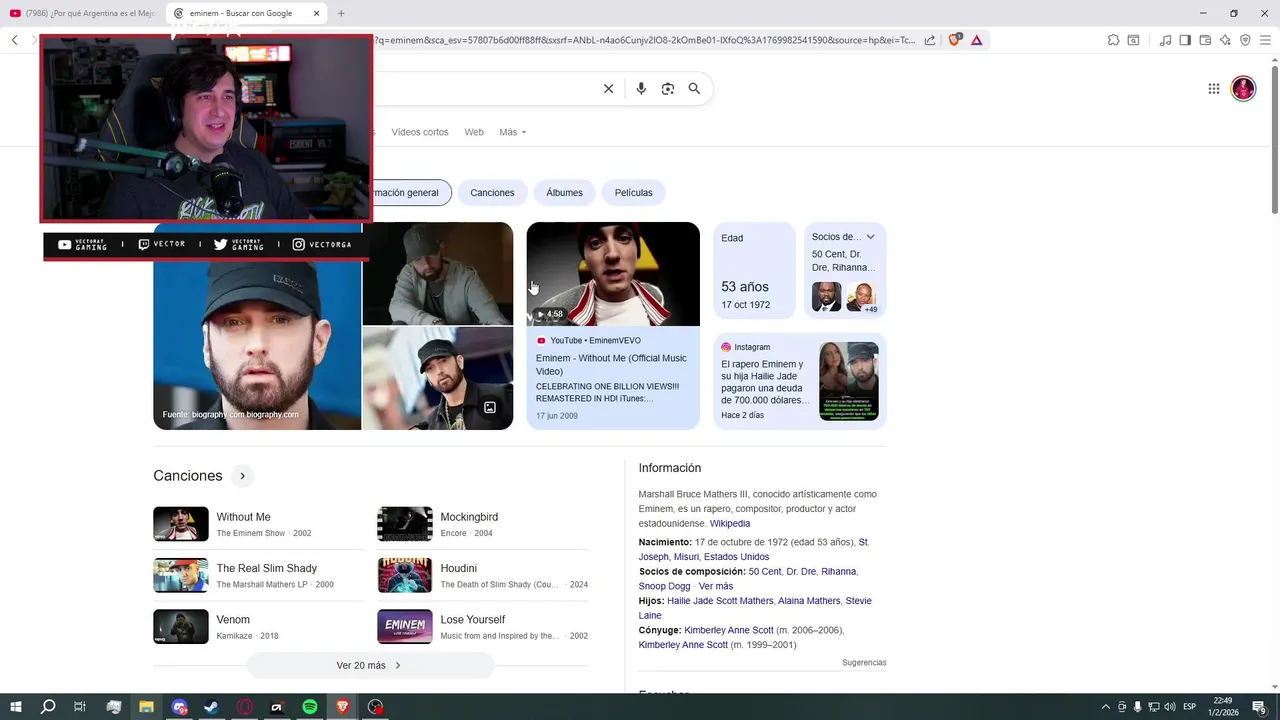Image resolution: width=1280 pixels, height=720 pixels.
Task: Open Spotify from the taskbar
Action: click(310, 707)
